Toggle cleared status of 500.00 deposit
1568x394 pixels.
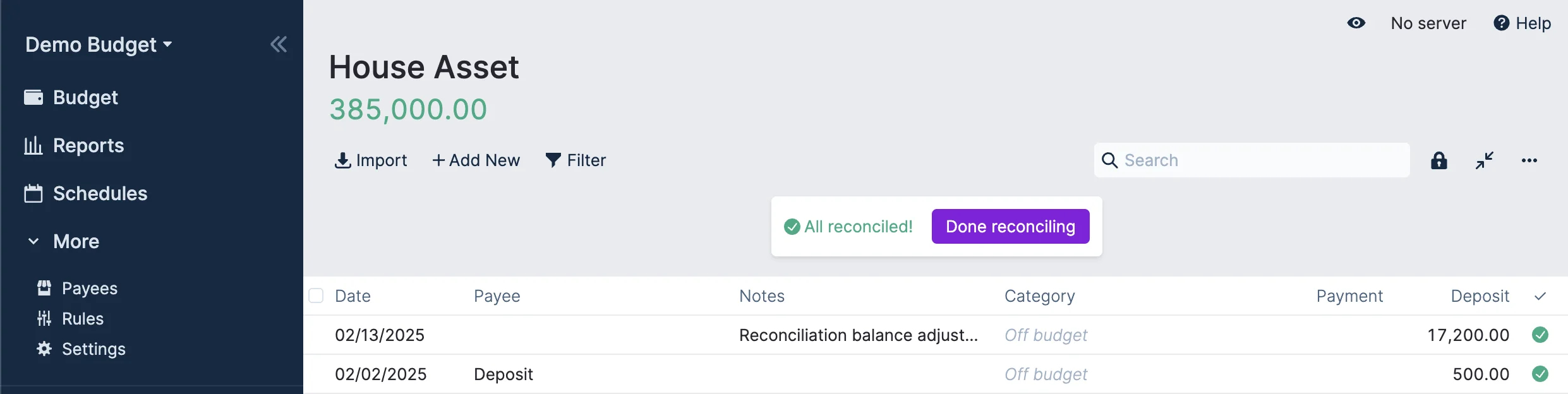(x=1540, y=374)
